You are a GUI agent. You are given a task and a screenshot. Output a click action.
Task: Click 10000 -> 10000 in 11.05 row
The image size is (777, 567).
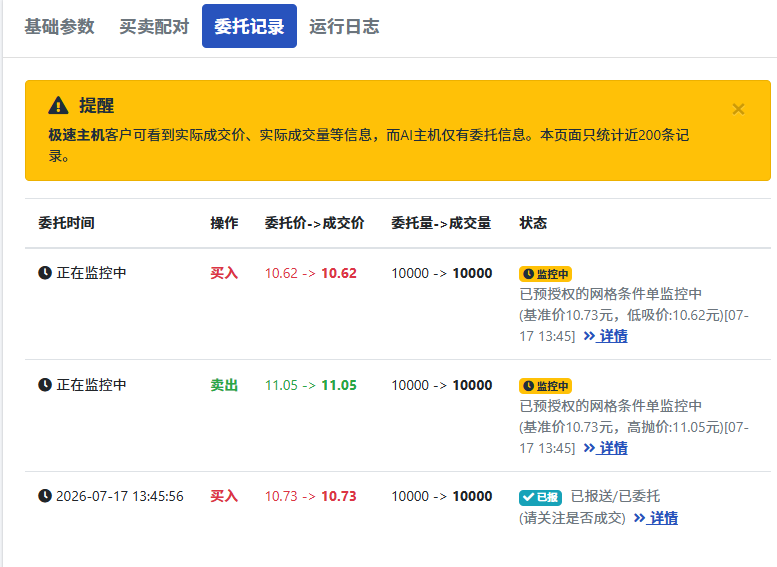click(x=442, y=385)
